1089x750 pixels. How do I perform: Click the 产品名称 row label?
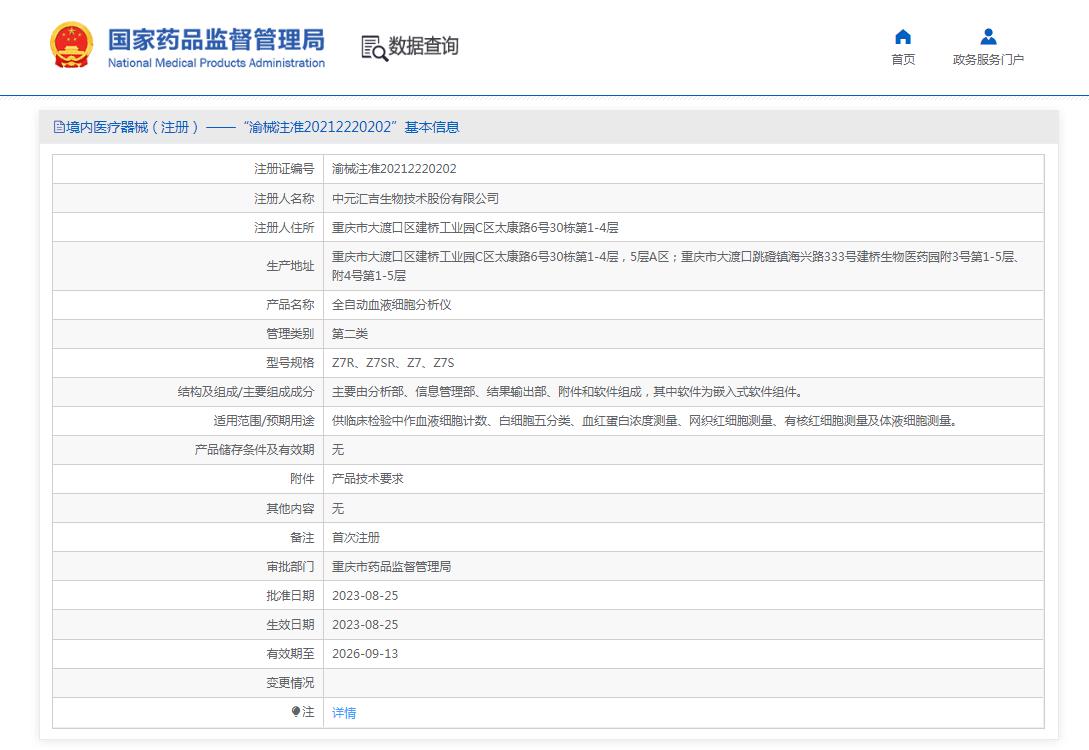pos(290,305)
